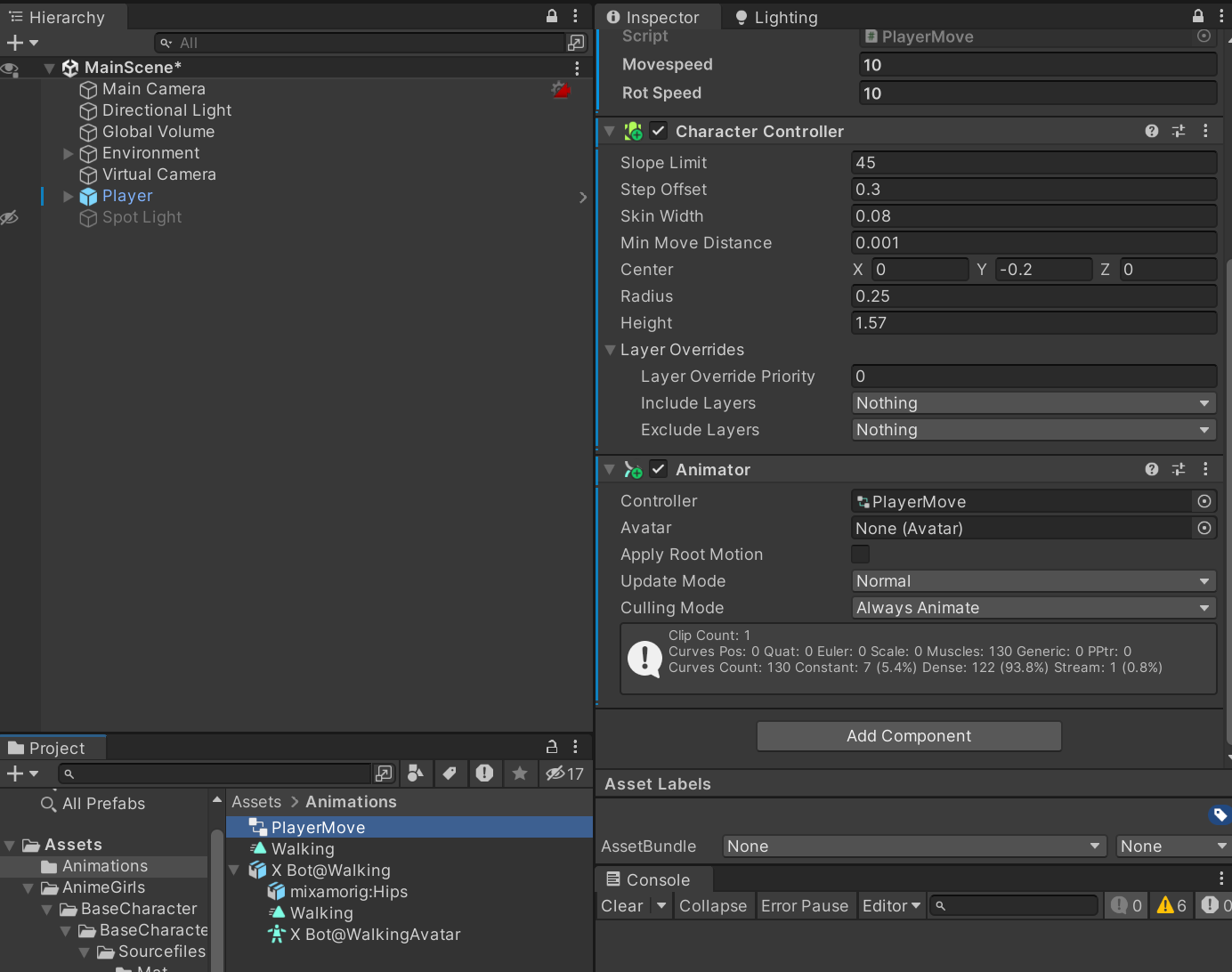The image size is (1232, 972).
Task: Expand Environment object children
Action: 69,153
